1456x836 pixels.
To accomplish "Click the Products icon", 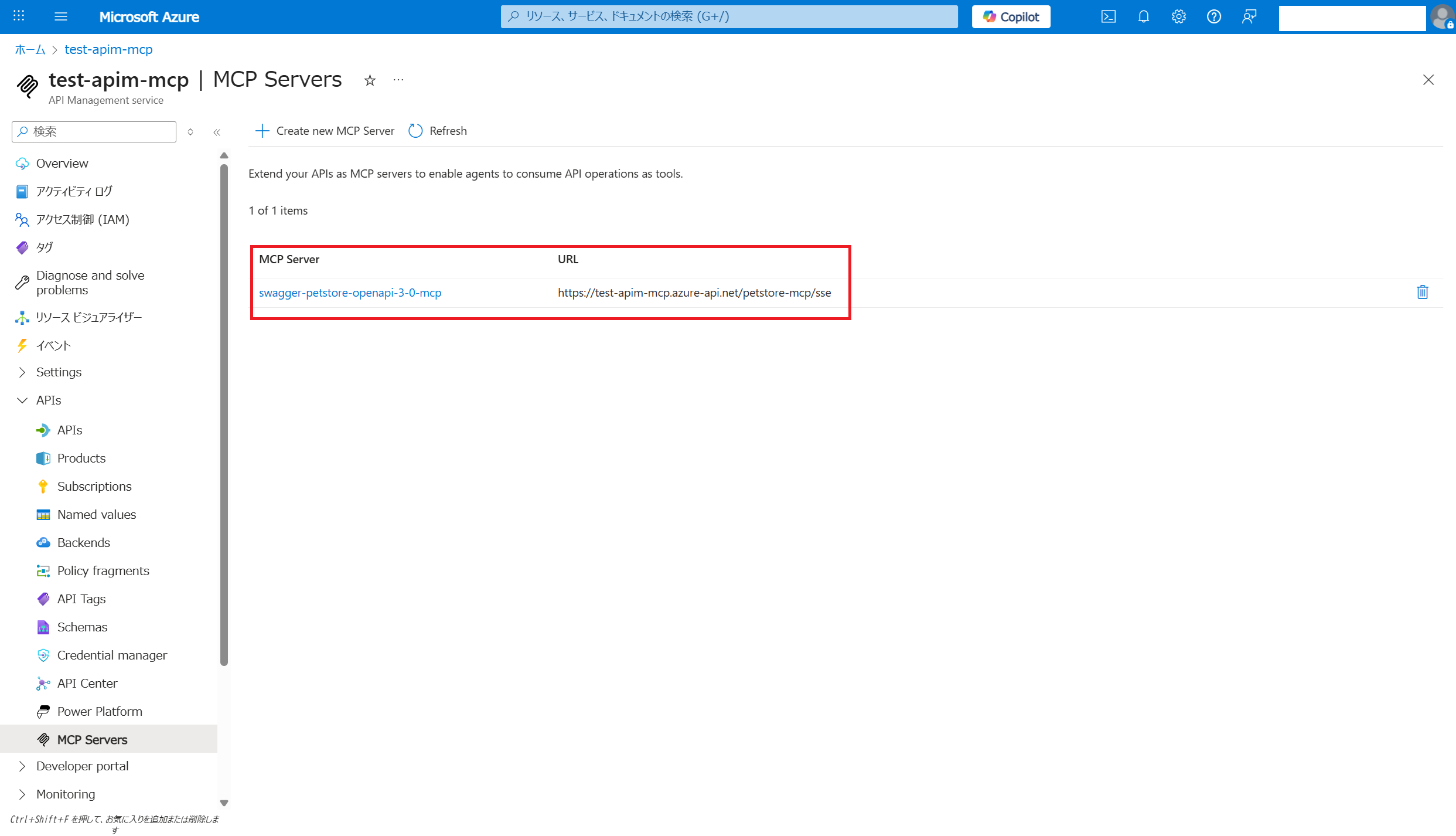I will pyautogui.click(x=43, y=458).
